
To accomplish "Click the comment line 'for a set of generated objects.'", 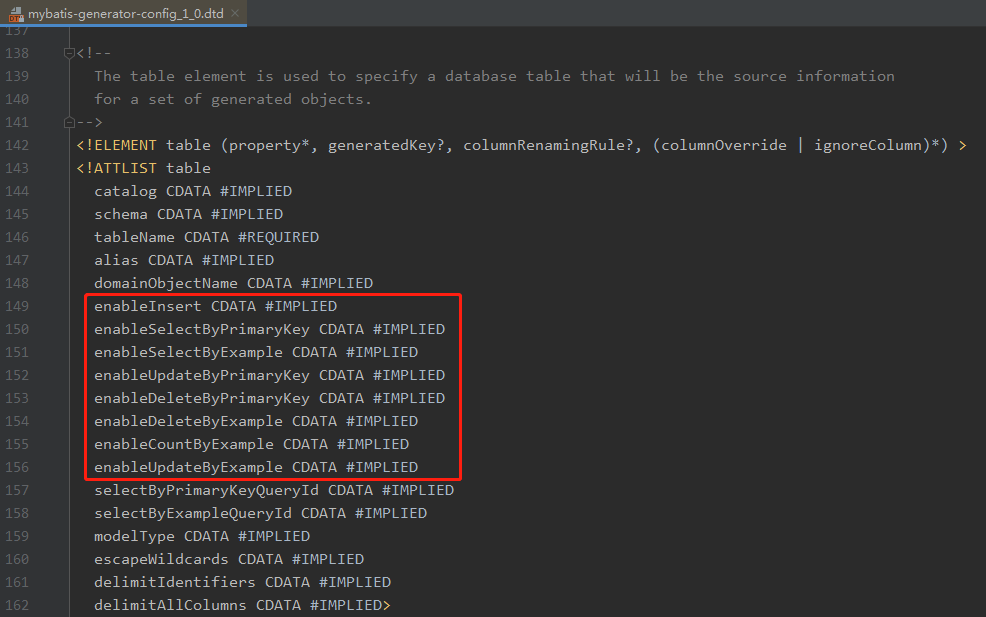I will 233,99.
